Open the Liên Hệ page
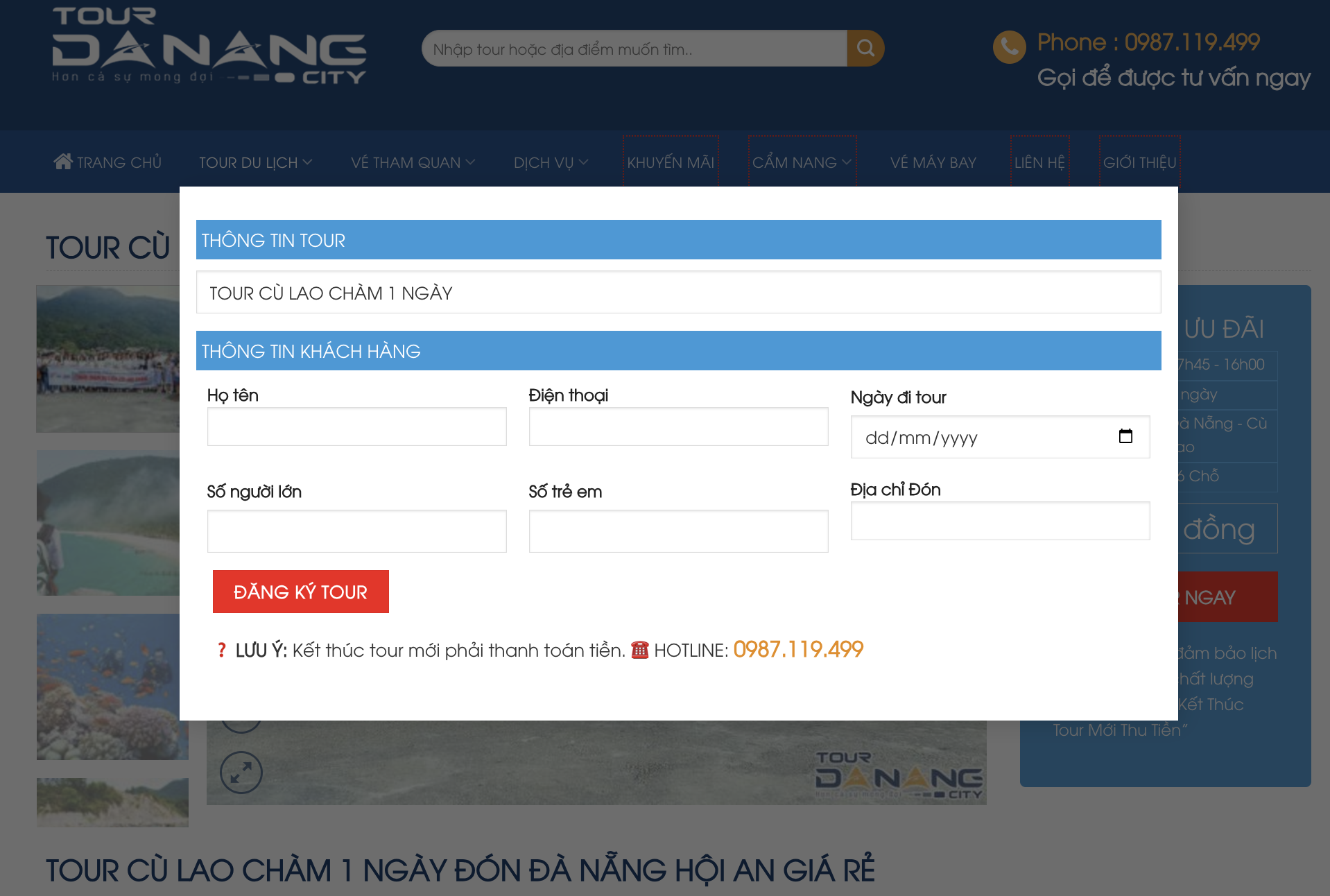The image size is (1330, 896). [x=1039, y=162]
